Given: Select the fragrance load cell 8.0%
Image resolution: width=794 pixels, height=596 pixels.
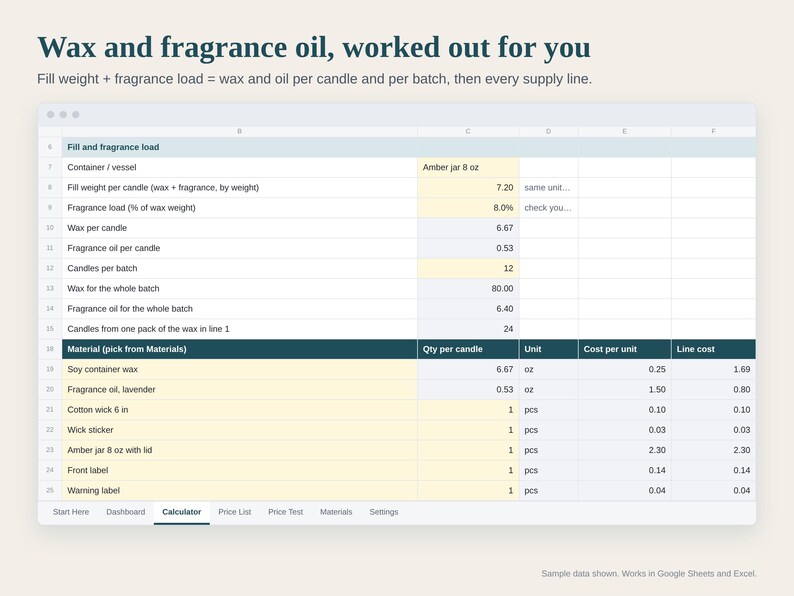Looking at the screenshot, I should click(x=468, y=208).
